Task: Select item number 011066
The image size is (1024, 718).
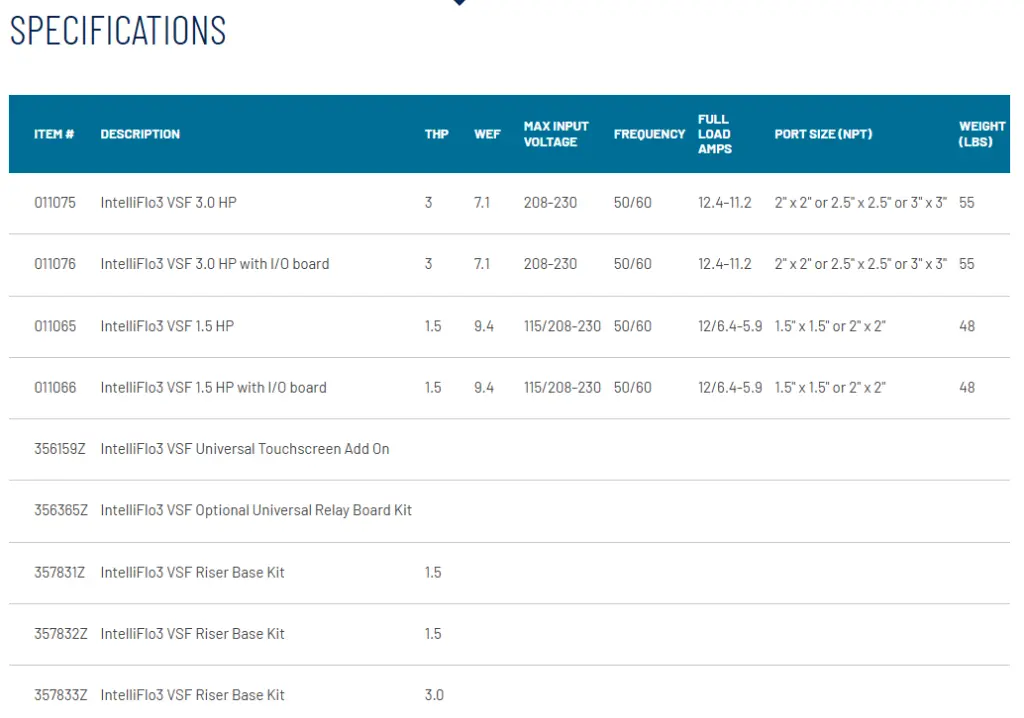Action: click(x=55, y=387)
